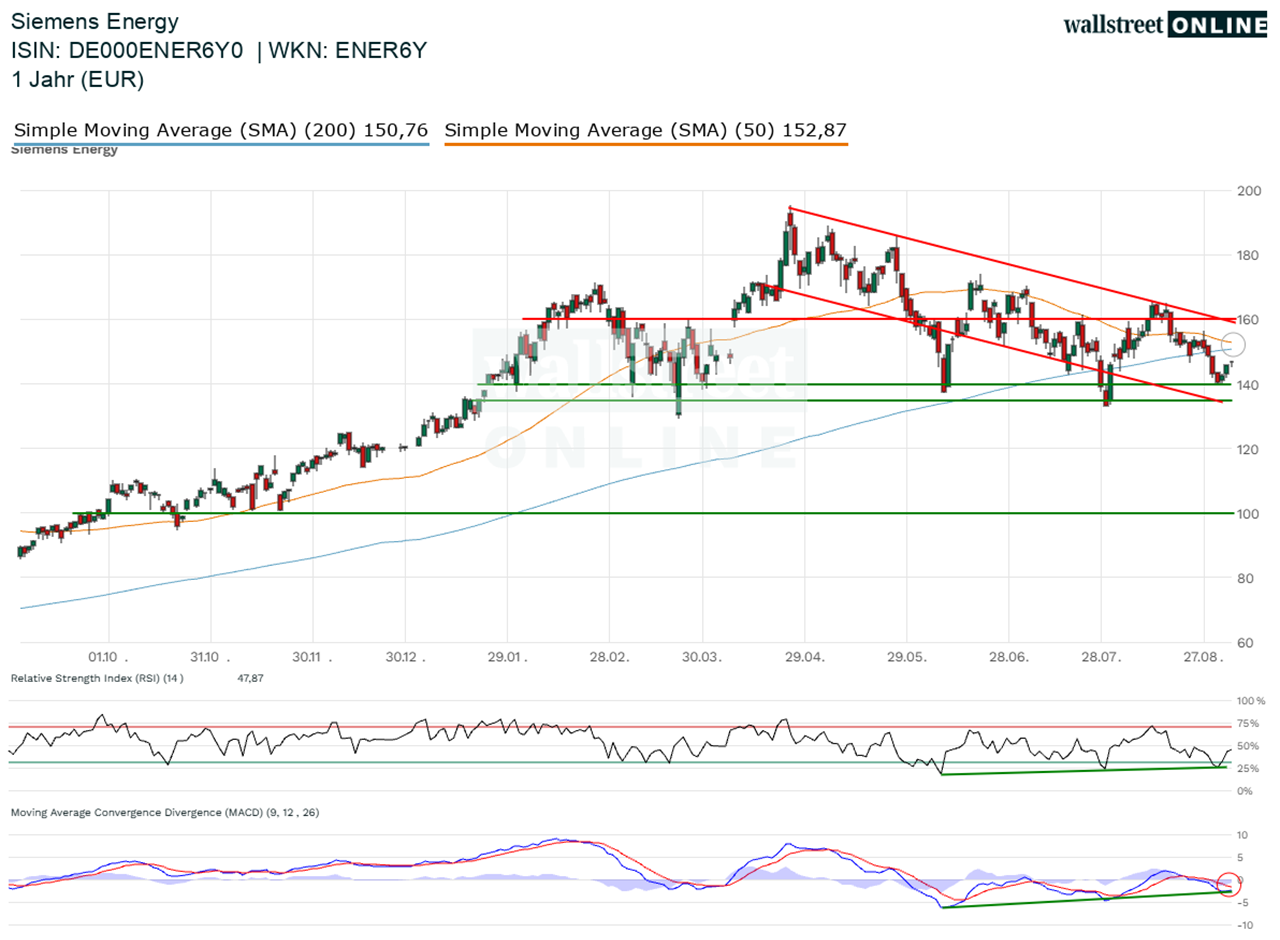
Task: Click the 29.04. date axis label
Action: coord(805,657)
